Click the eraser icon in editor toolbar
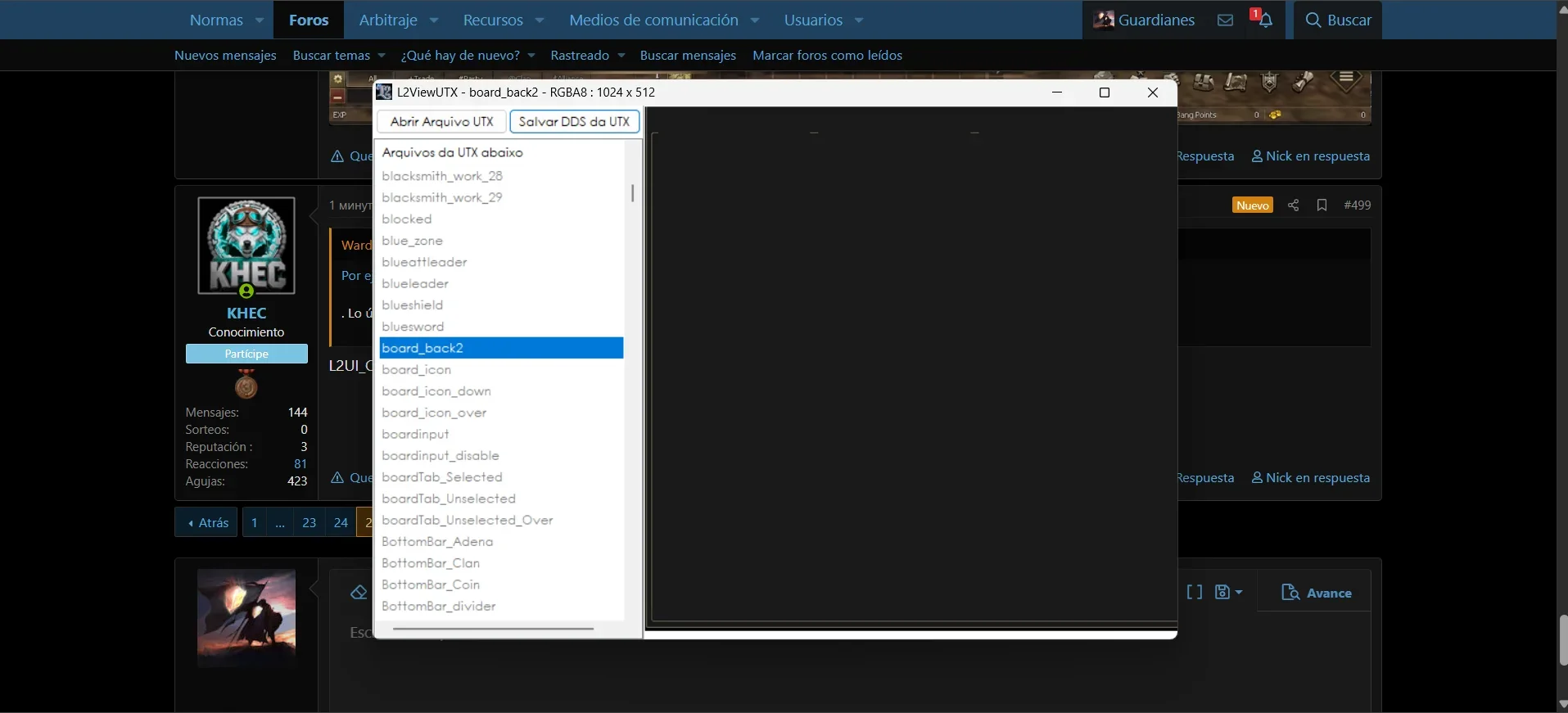This screenshot has width=1568, height=713. [x=359, y=593]
